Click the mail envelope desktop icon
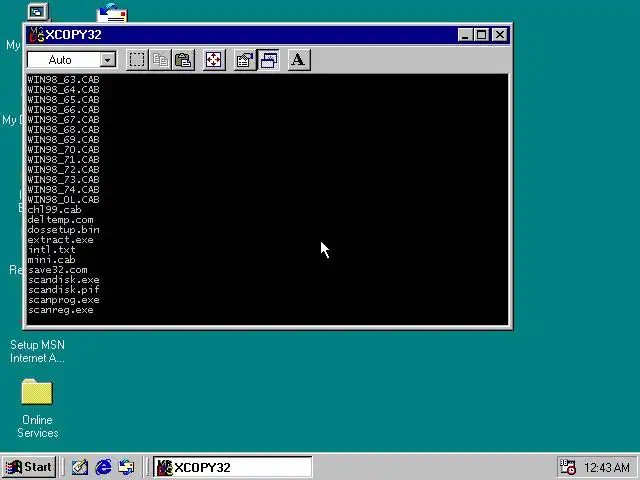 112,13
